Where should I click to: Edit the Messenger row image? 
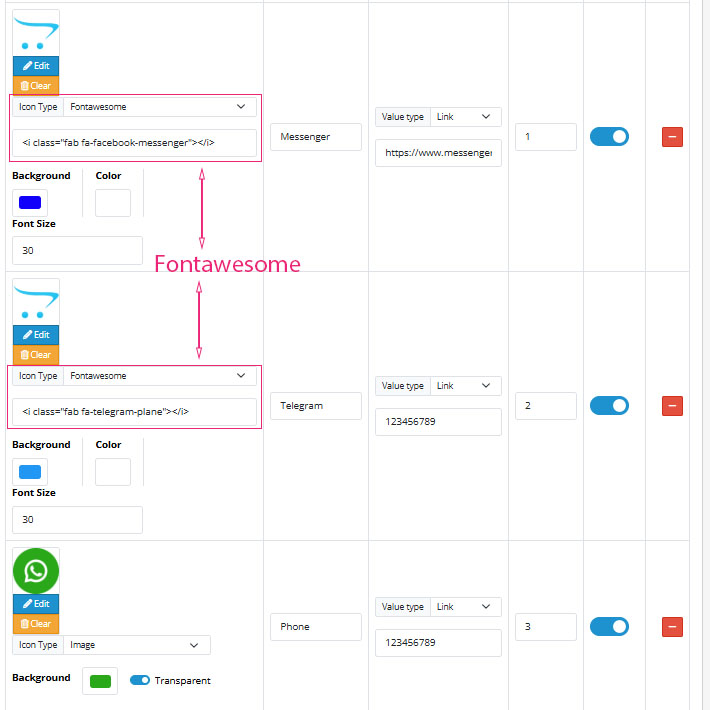pyautogui.click(x=36, y=66)
